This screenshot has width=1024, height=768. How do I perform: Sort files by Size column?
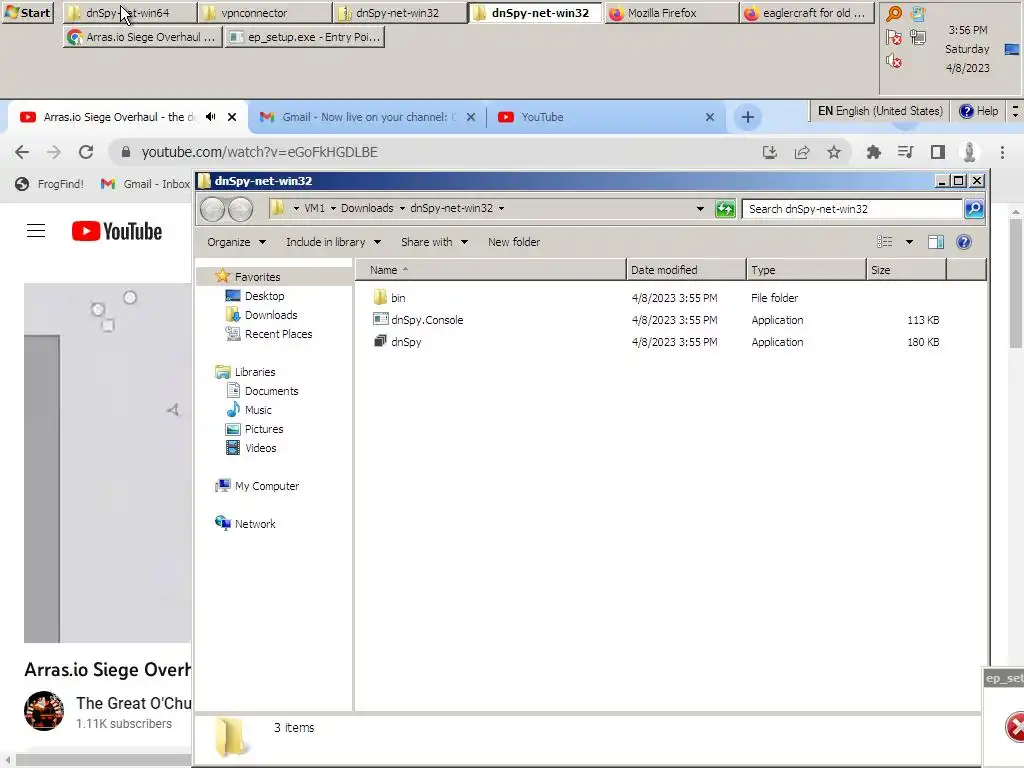[x=906, y=270]
